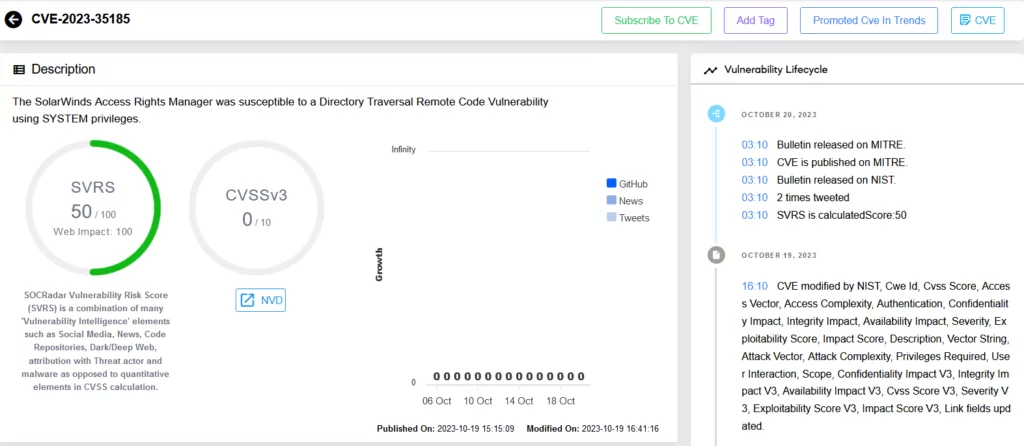Click the GitHub blue color swatch
This screenshot has height=446, width=1024.
click(611, 184)
